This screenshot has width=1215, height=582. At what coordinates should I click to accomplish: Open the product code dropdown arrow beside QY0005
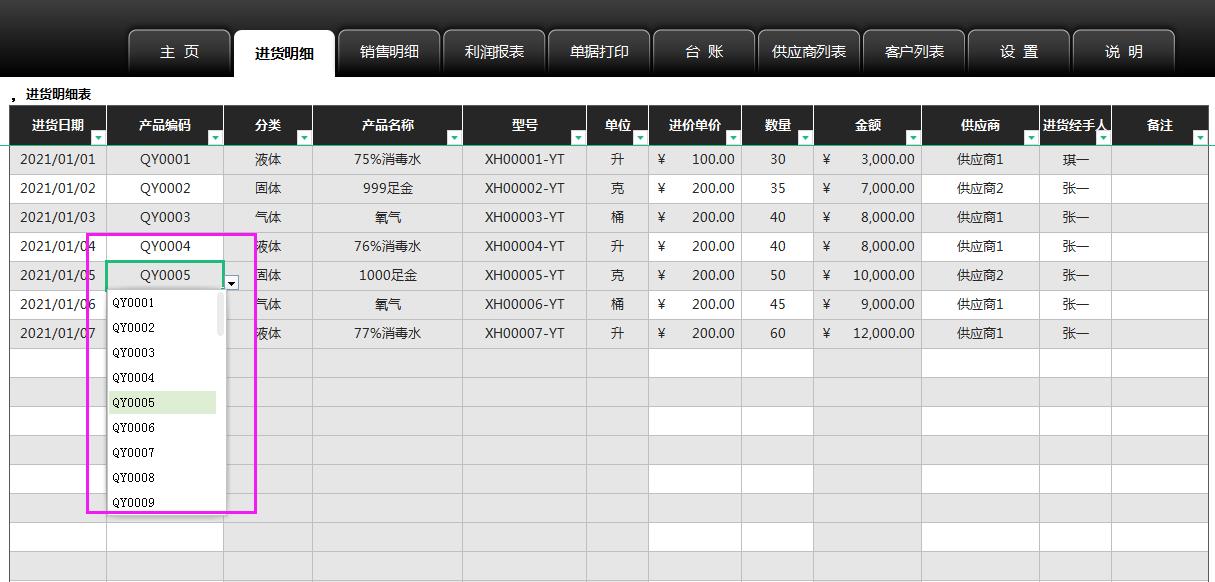(x=231, y=283)
